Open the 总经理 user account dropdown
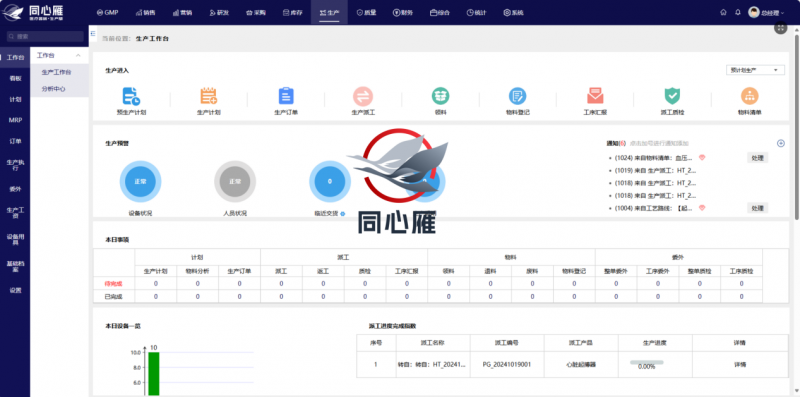The width and height of the screenshot is (800, 397). pos(766,13)
